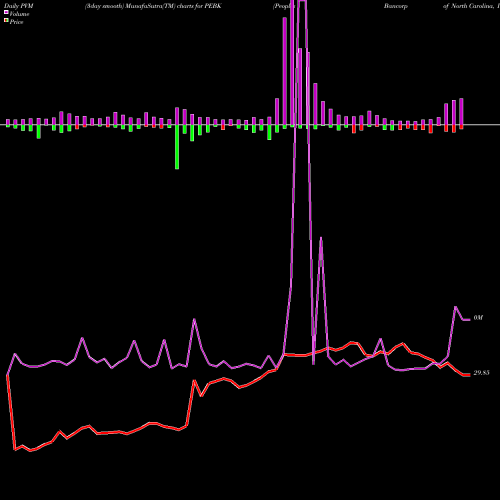Click 'of North Carolina' header text
The image size is (500, 500).
pyautogui.click(x=468, y=6)
